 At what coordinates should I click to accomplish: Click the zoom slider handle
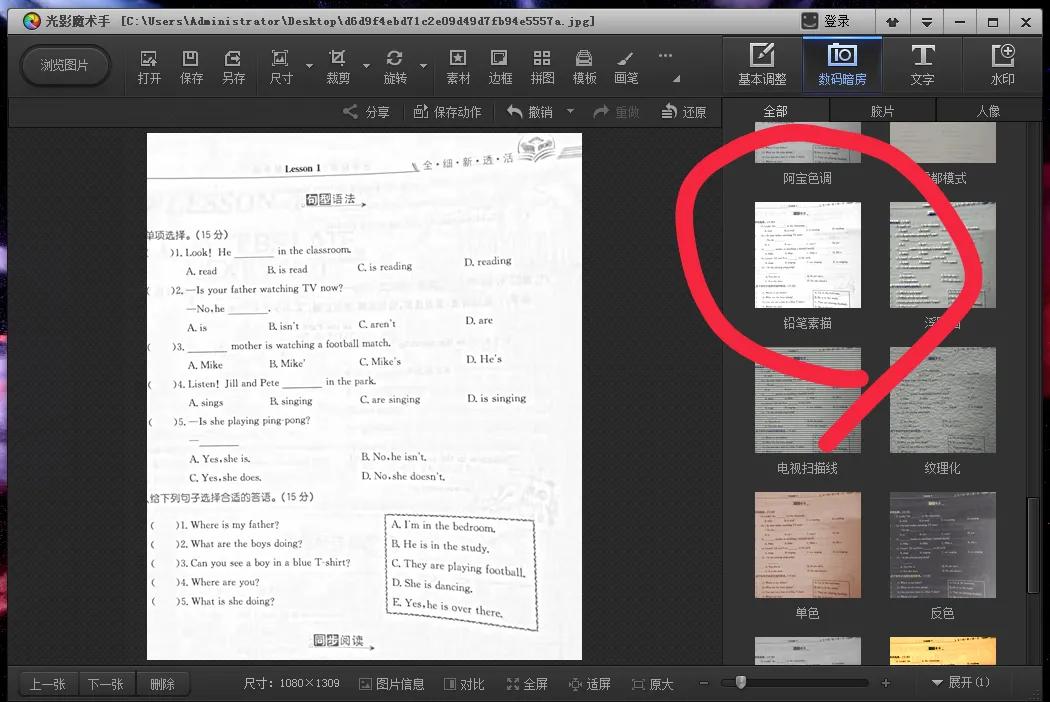[x=741, y=683]
